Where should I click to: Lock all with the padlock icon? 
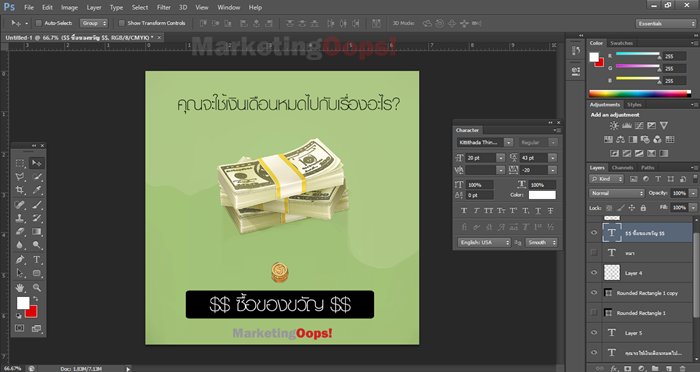click(x=643, y=208)
